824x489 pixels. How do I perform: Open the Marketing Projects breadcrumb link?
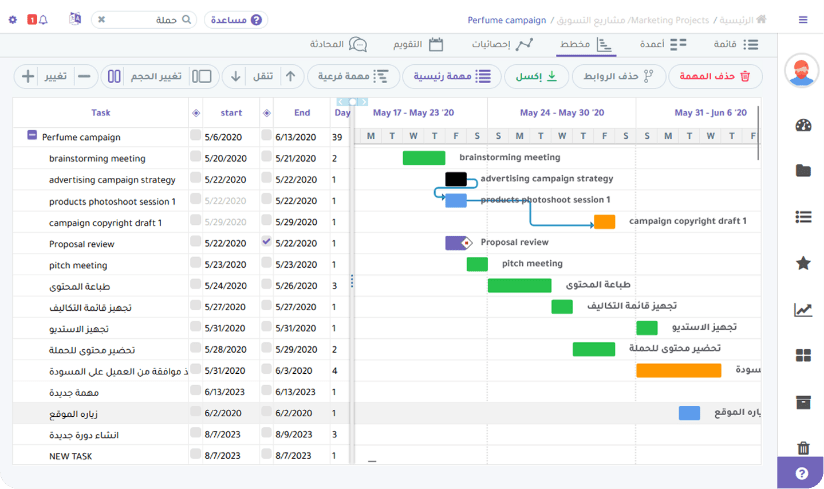[x=633, y=20]
